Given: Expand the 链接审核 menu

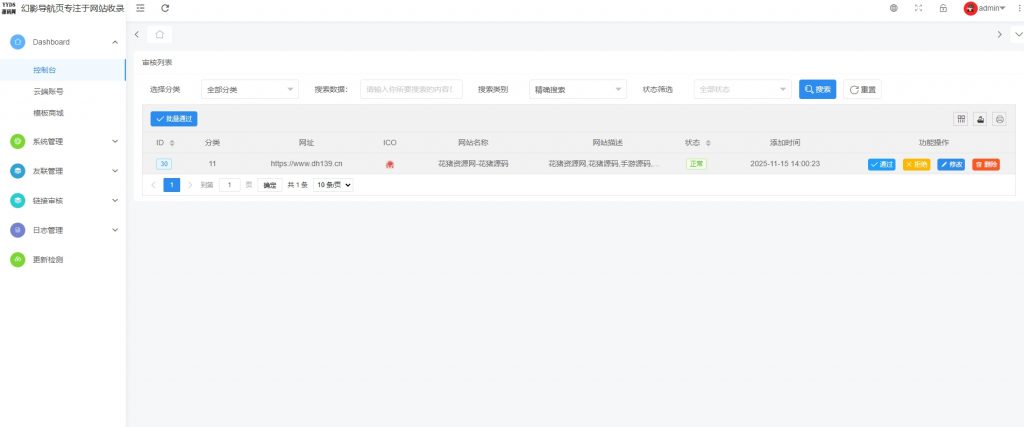Looking at the screenshot, I should click(115, 200).
